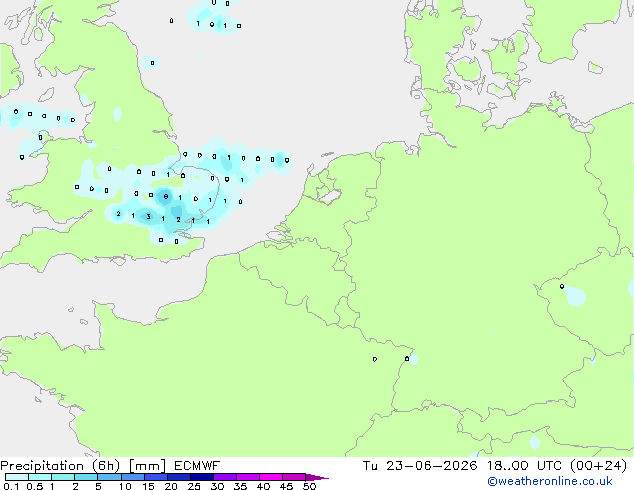The image size is (634, 490).
Task: Select the legend swatch between 45 and 50
Action: [x=294, y=477]
